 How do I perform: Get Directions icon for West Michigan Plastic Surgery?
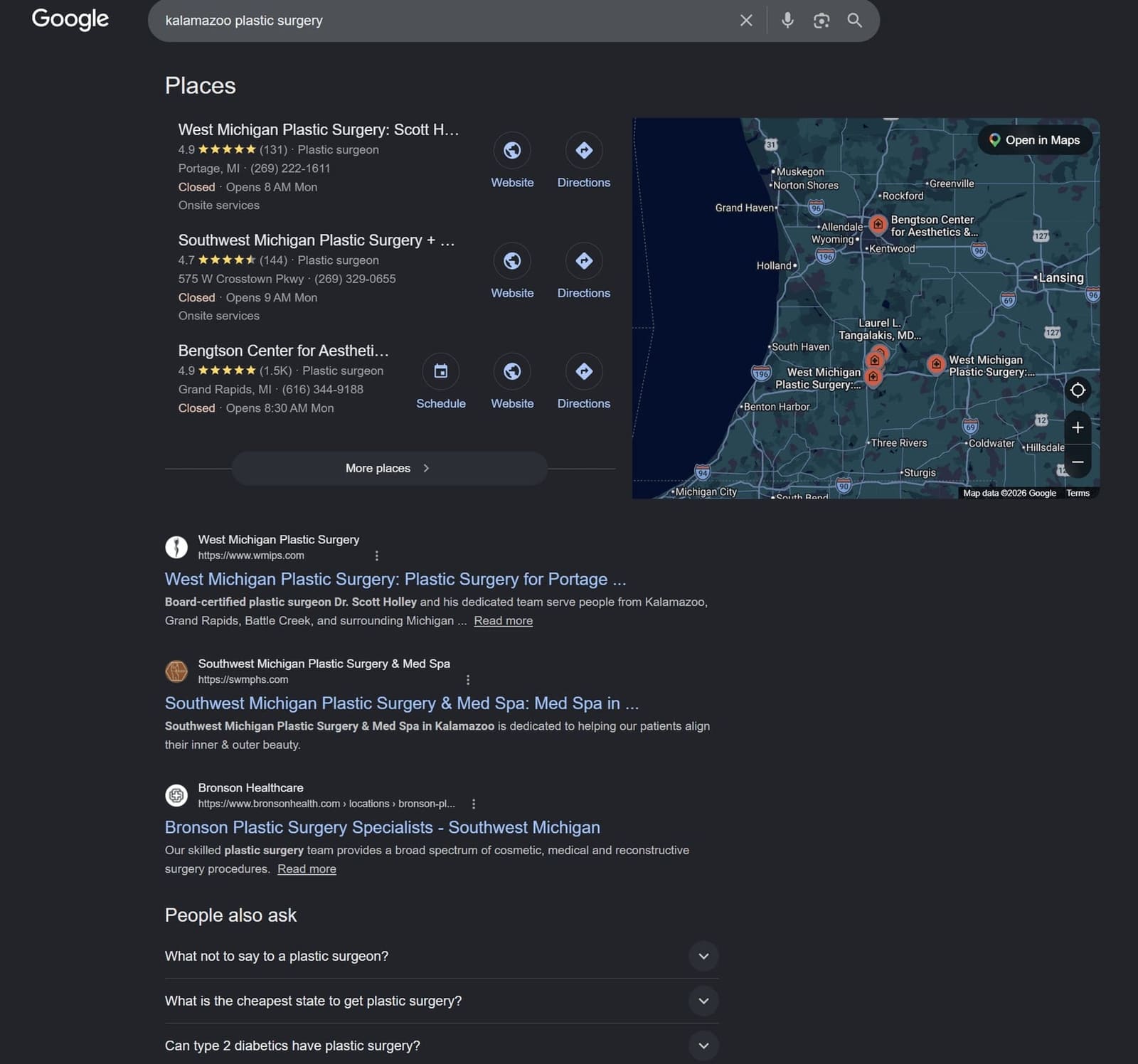click(584, 150)
